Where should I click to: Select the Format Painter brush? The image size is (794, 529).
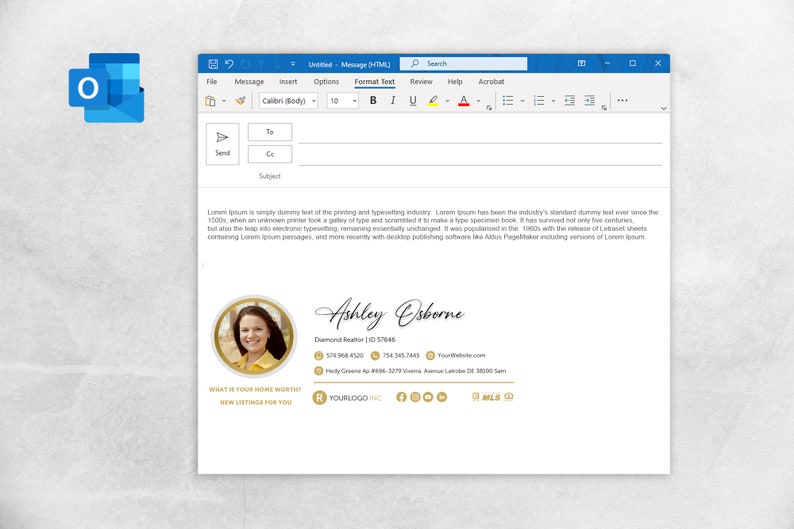(x=241, y=101)
